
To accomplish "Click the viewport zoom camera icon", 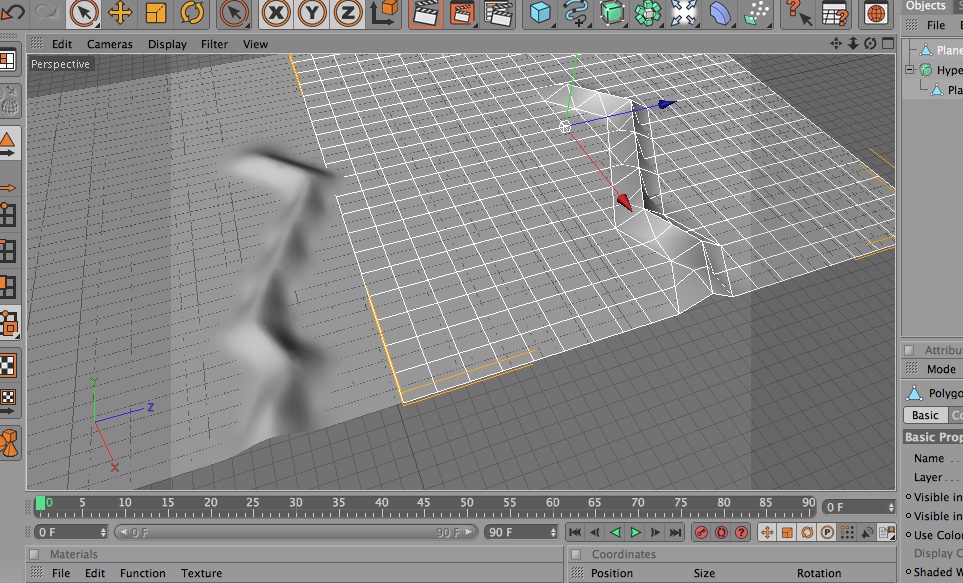I will point(853,44).
